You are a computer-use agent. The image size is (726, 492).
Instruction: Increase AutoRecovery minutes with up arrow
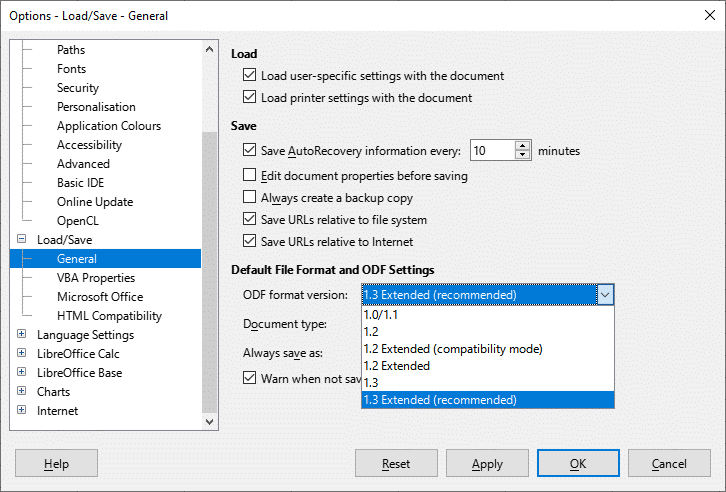pos(522,145)
